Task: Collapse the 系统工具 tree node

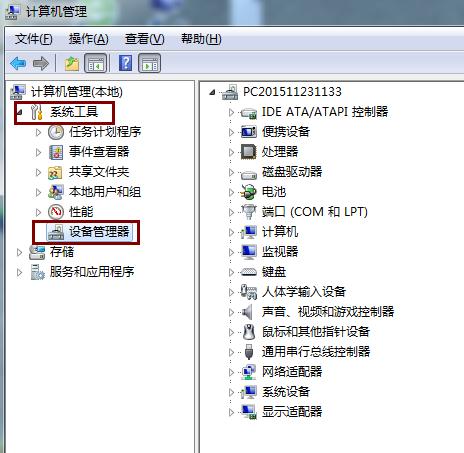Action: click(x=19, y=112)
